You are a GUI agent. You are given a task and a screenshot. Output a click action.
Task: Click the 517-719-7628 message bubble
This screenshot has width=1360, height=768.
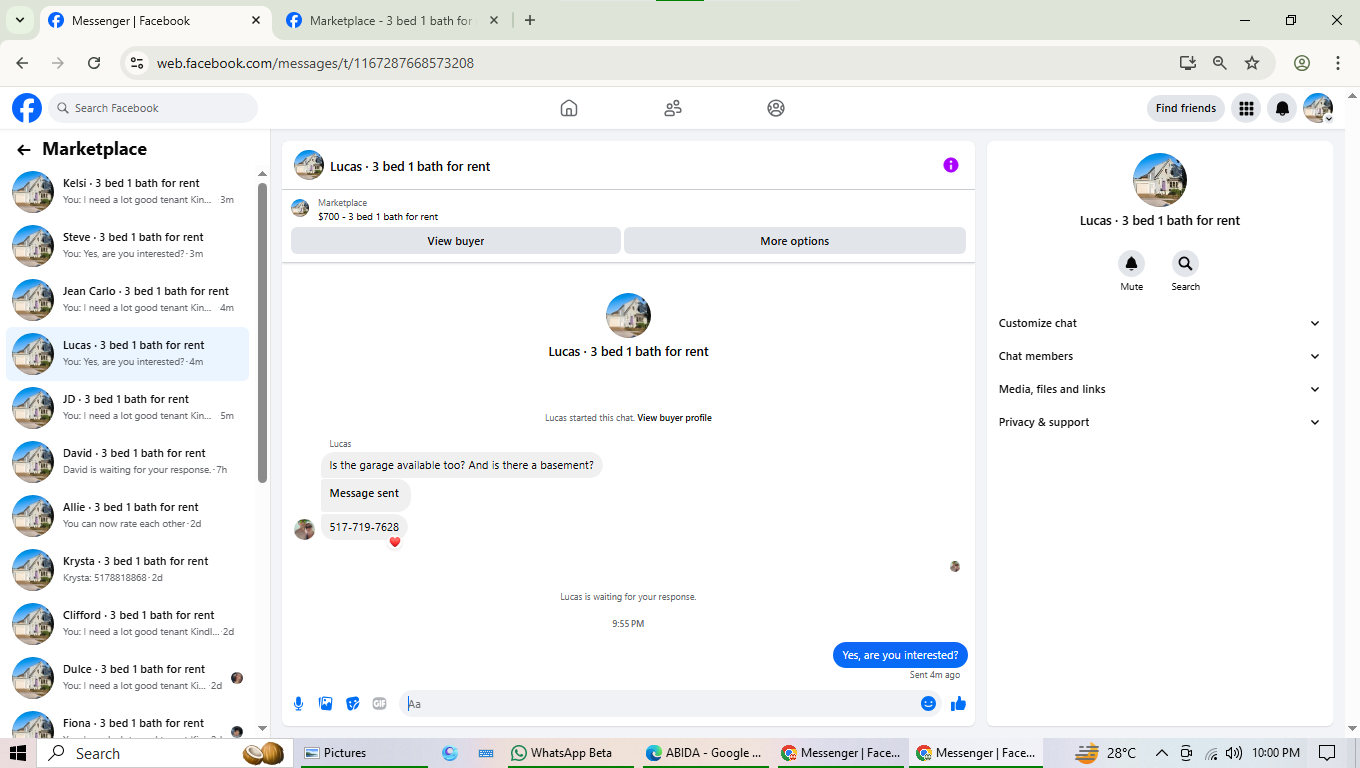[364, 527]
